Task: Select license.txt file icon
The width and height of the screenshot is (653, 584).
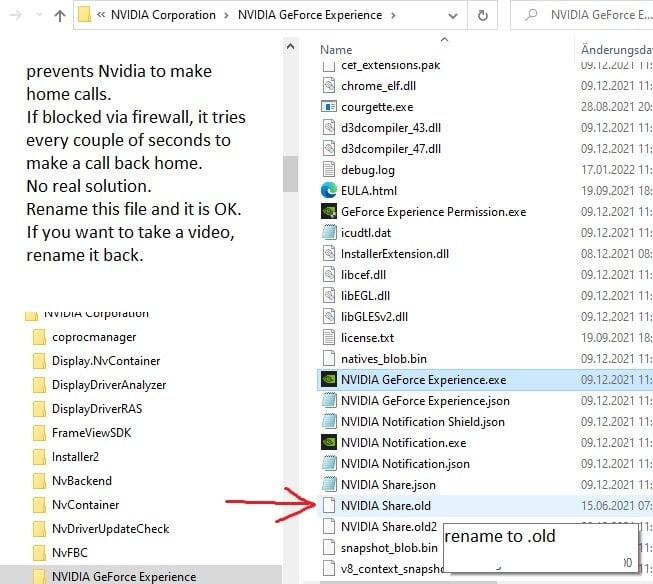Action: click(329, 337)
